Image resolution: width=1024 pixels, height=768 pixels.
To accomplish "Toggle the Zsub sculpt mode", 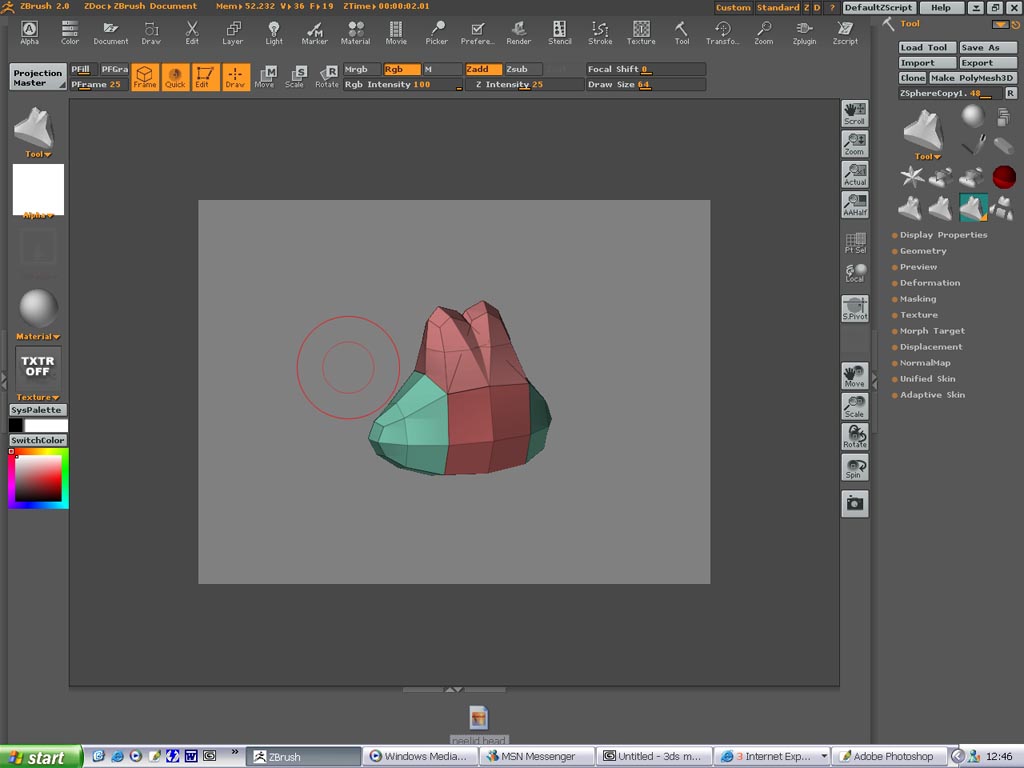I will [x=522, y=69].
